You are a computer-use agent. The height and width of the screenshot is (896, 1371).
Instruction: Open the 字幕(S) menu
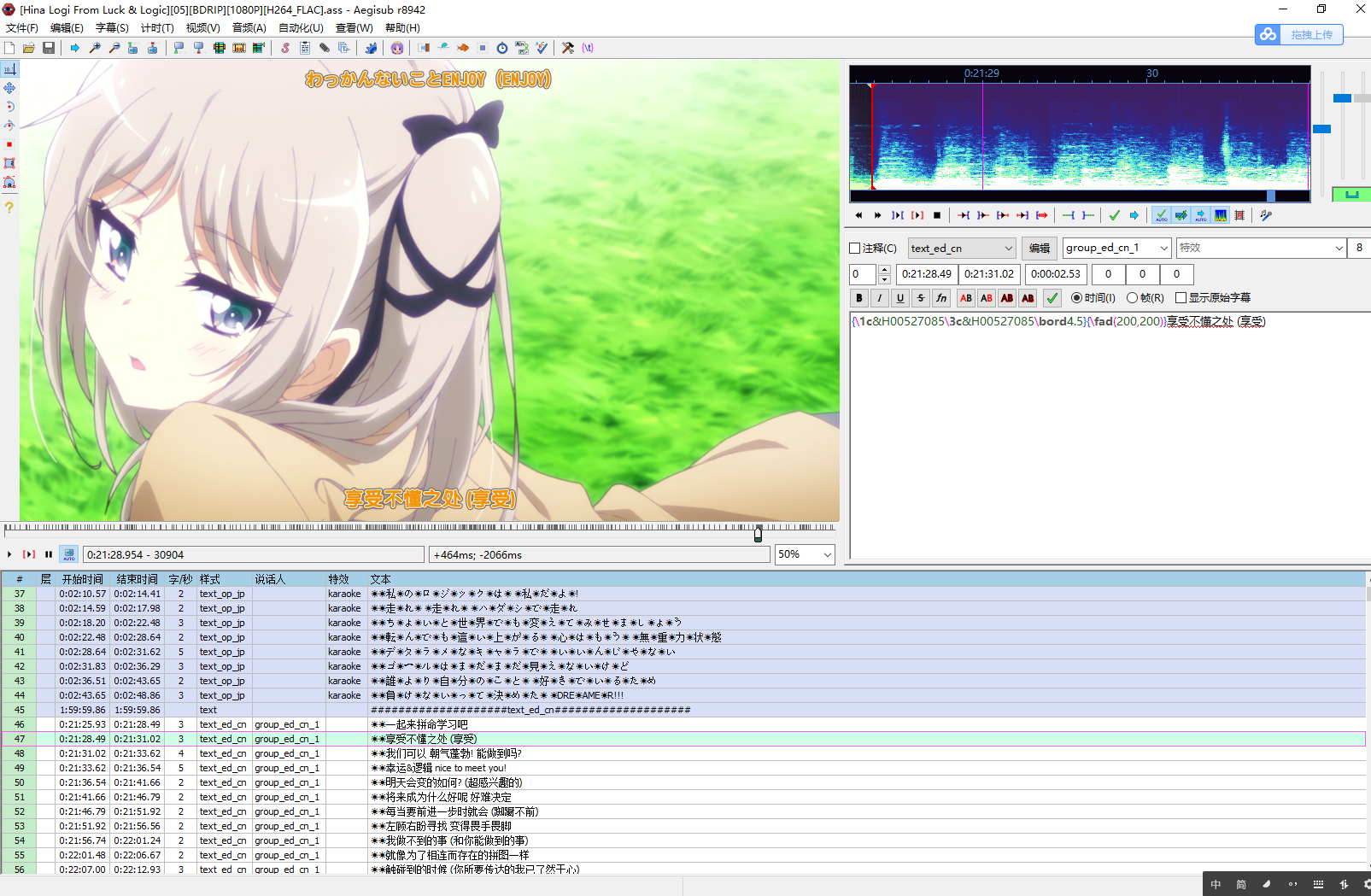click(112, 28)
